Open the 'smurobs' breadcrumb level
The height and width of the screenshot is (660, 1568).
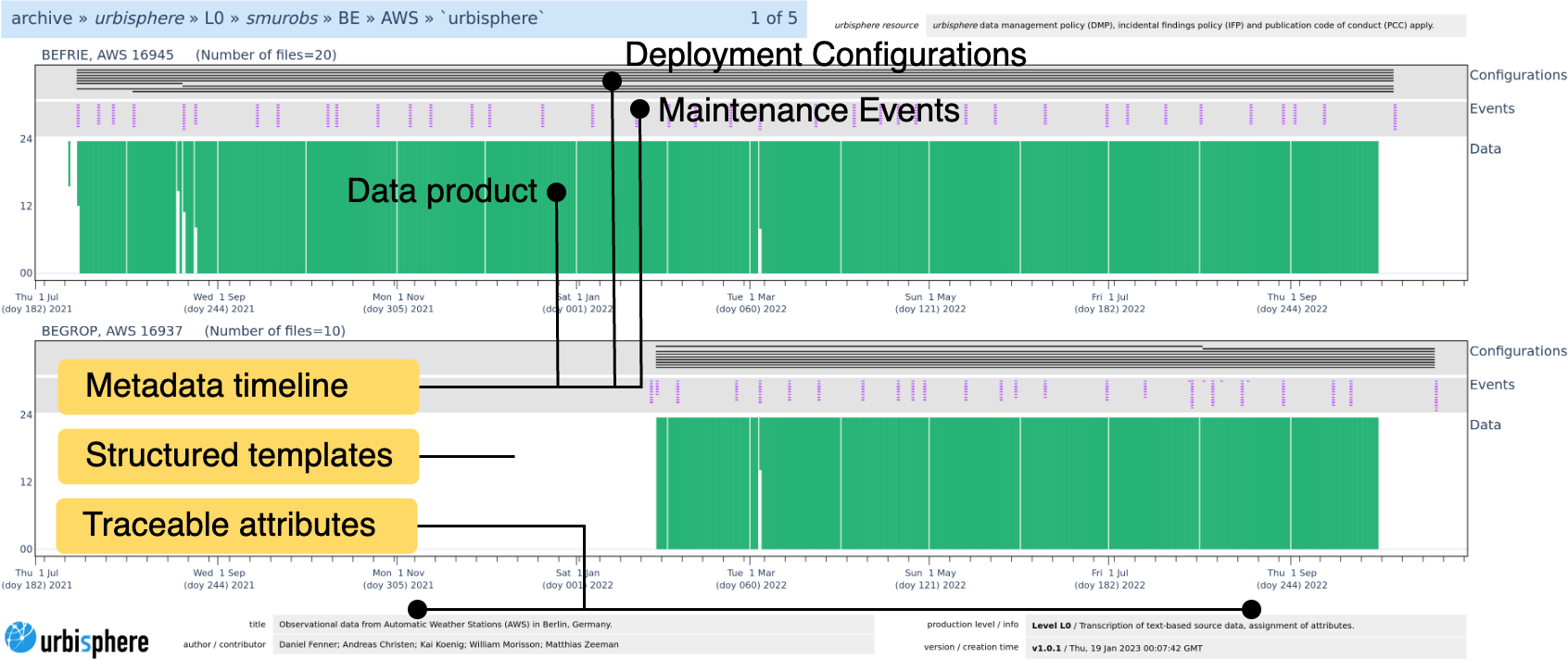[282, 19]
